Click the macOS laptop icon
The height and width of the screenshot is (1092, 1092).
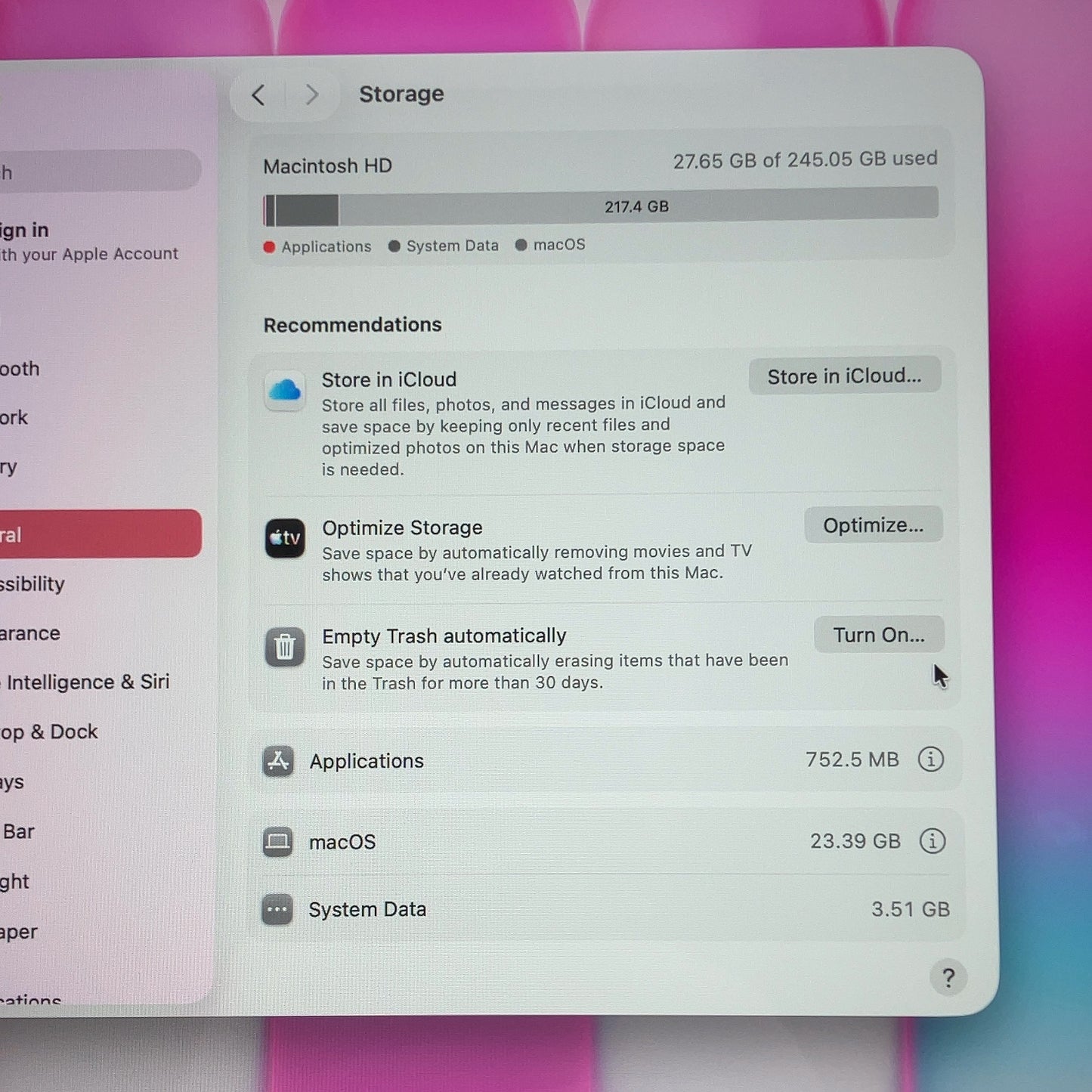(277, 842)
